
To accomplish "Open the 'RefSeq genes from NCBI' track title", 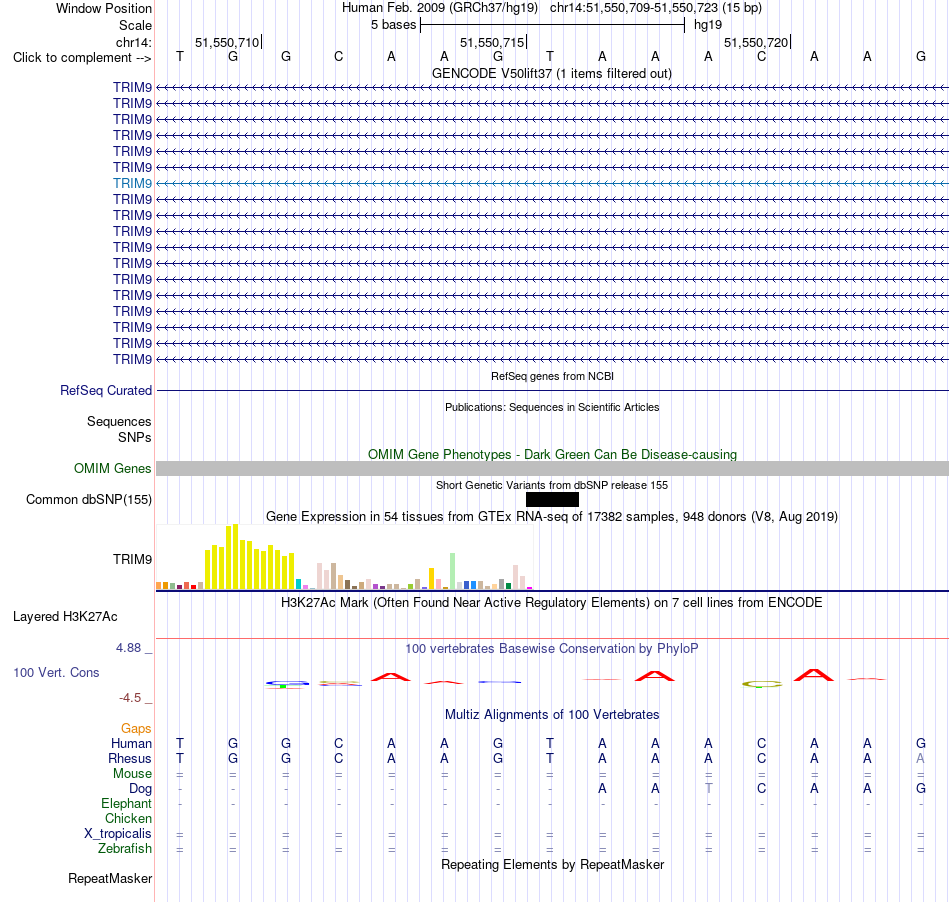I will 552,376.
